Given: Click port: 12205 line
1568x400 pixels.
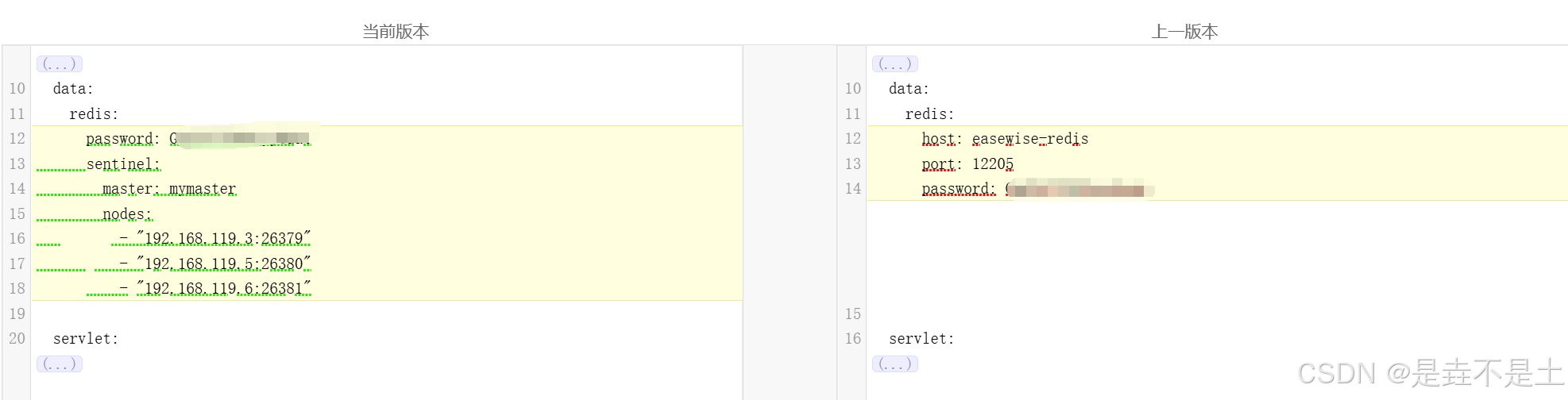Looking at the screenshot, I should (967, 164).
